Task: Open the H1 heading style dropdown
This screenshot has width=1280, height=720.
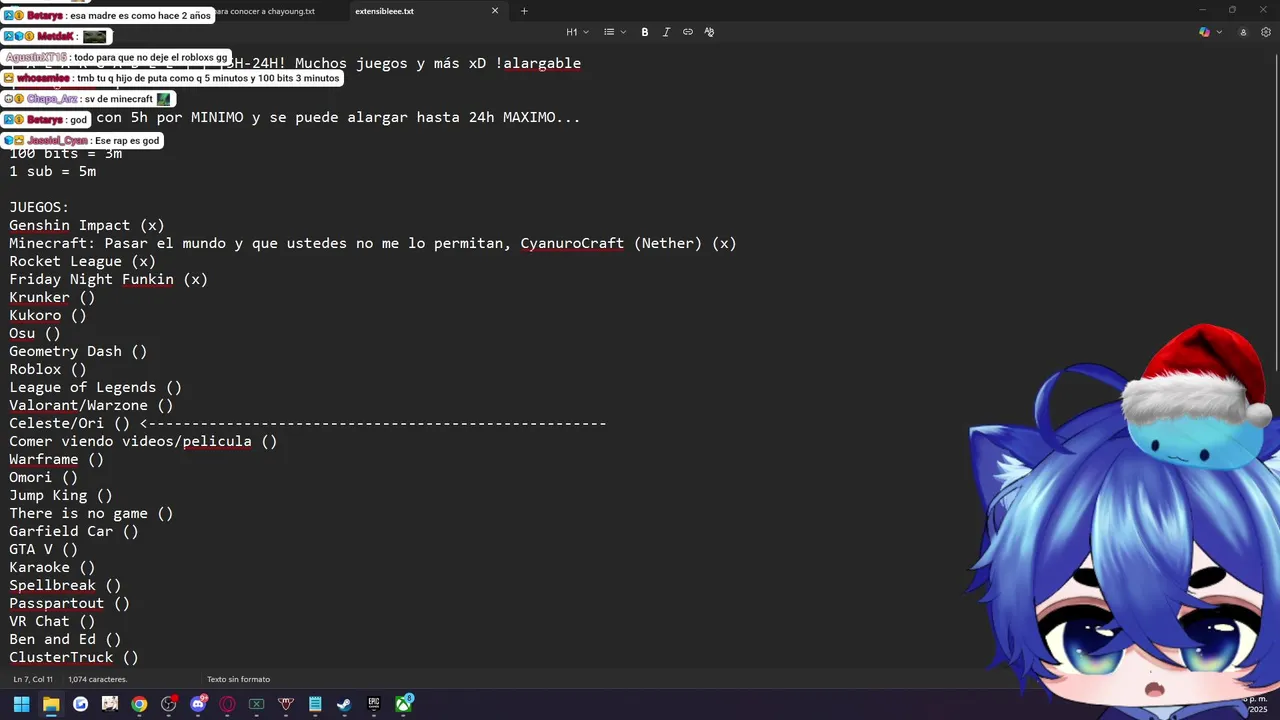Action: pos(577,32)
